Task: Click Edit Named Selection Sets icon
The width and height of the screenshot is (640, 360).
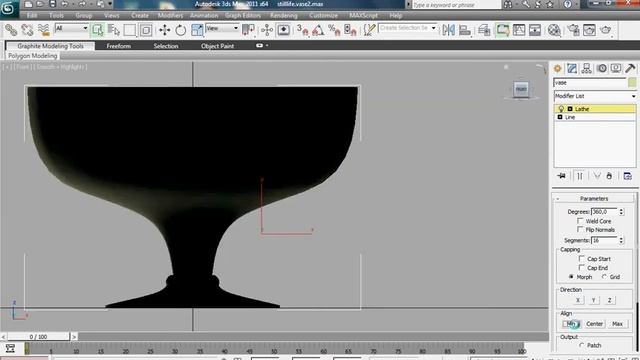Action: [x=369, y=30]
